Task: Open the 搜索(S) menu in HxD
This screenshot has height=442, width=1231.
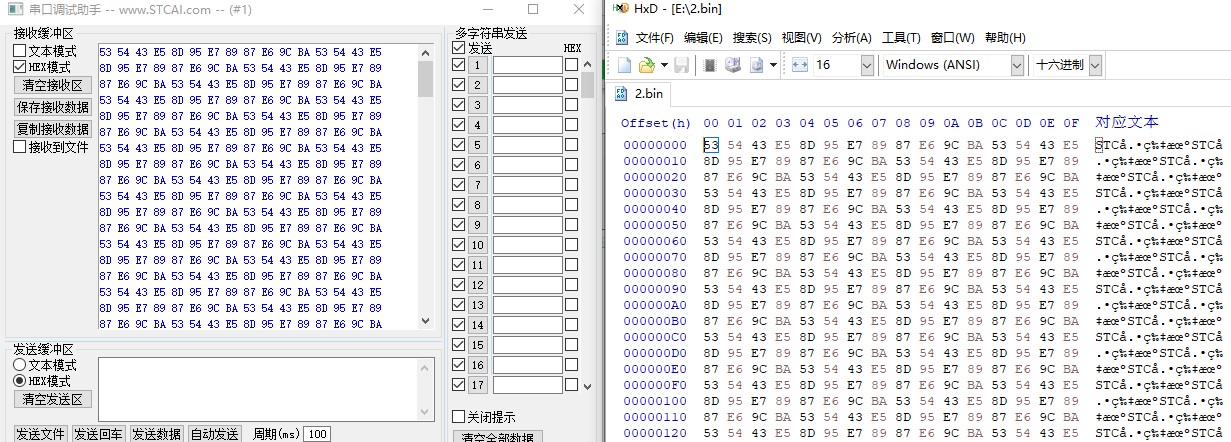Action: 752,38
